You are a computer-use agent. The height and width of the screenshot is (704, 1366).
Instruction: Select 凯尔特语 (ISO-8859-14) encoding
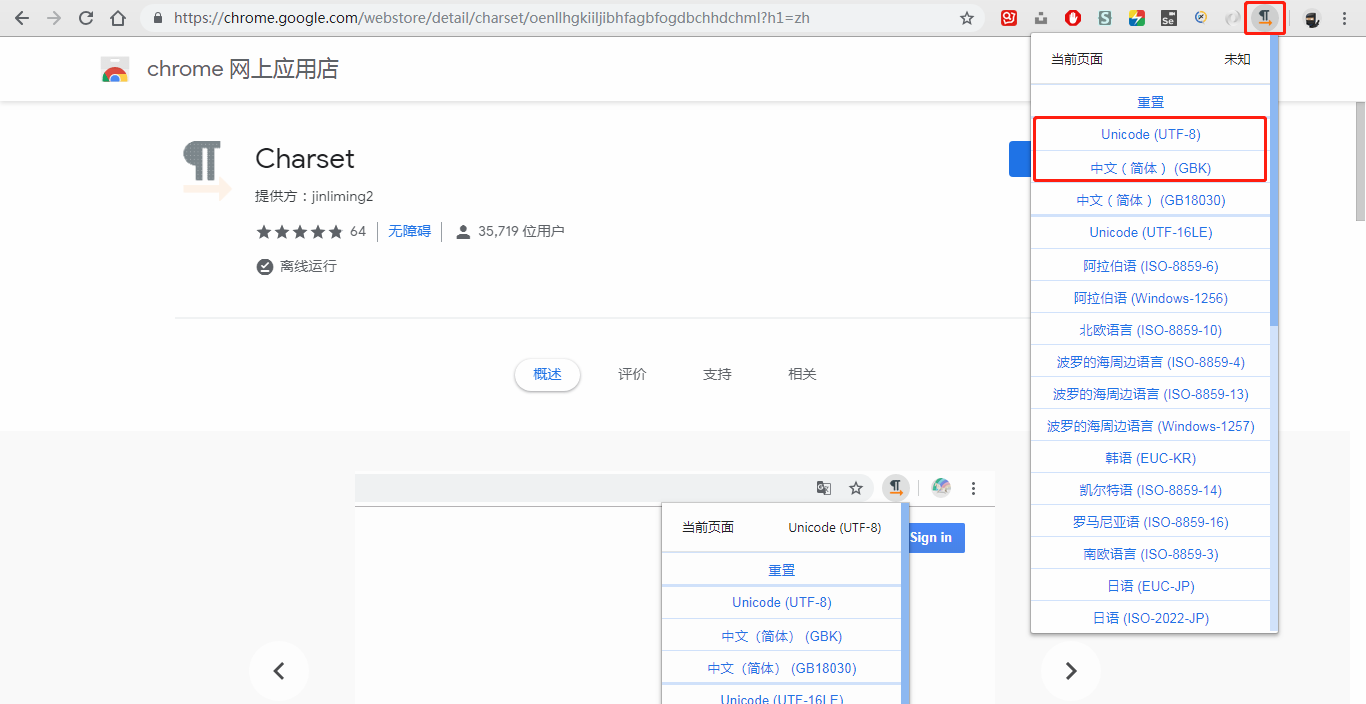point(1150,490)
